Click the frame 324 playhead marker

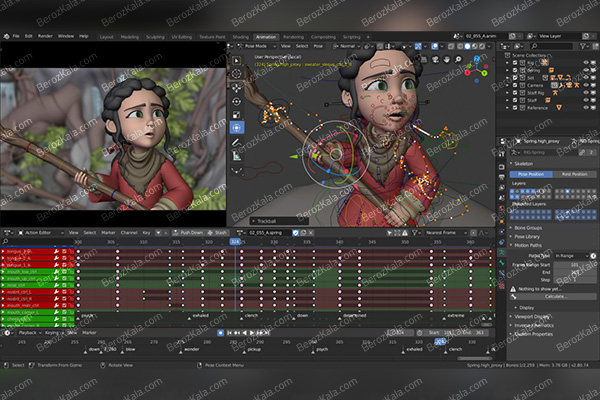click(235, 242)
